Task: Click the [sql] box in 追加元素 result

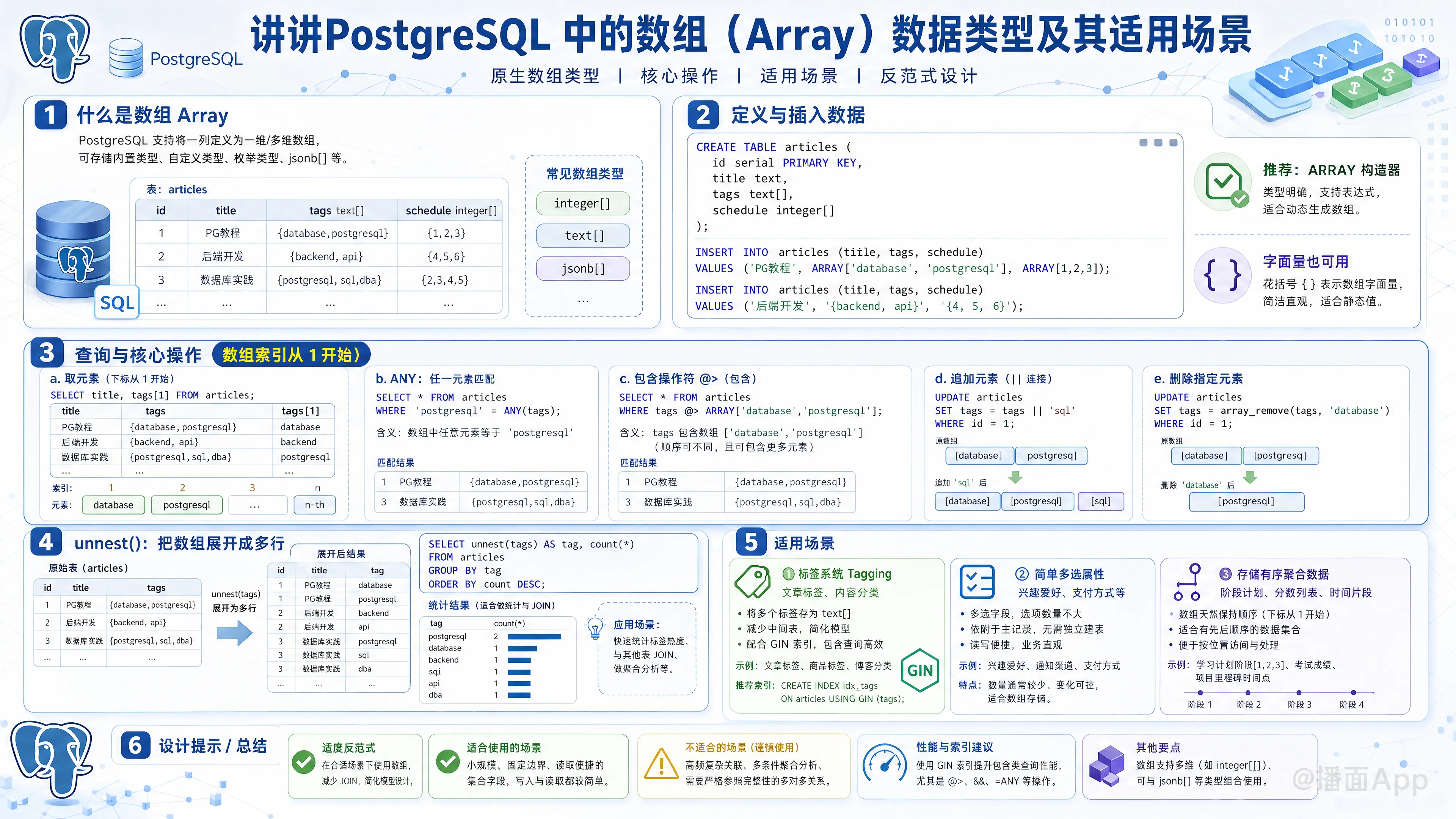Action: coord(1101,501)
